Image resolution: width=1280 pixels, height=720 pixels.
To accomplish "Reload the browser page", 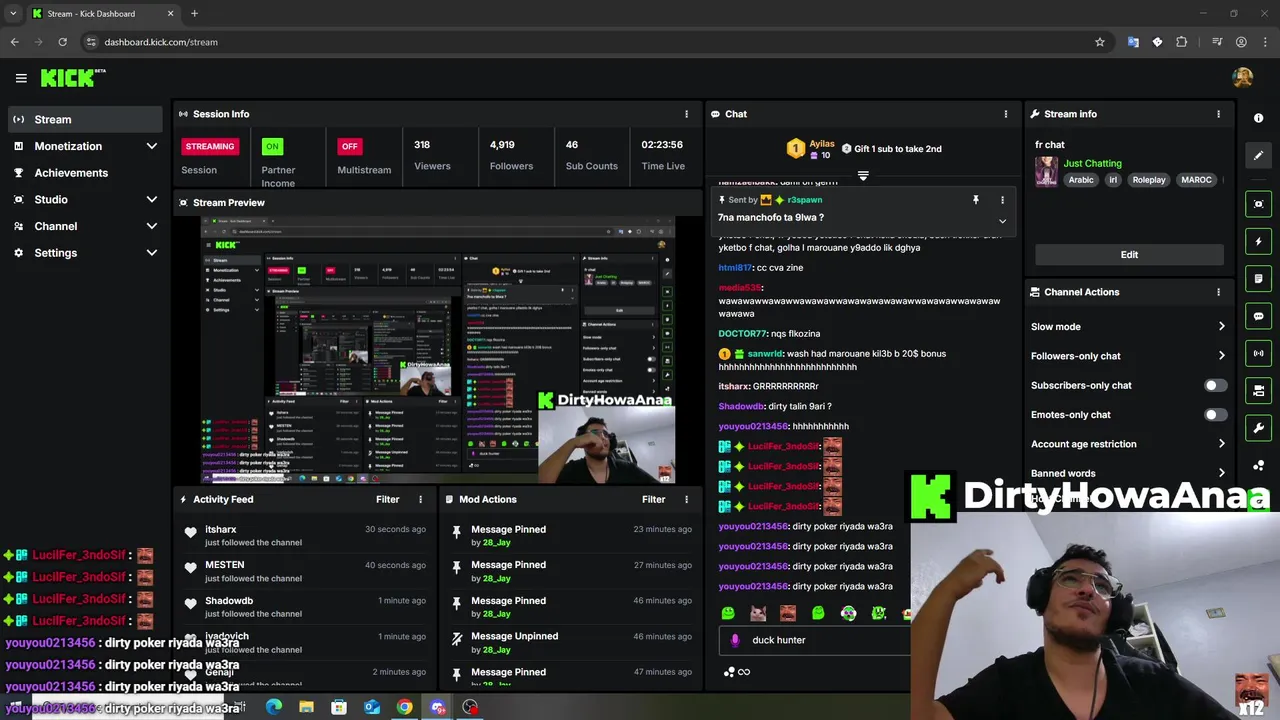I will [62, 42].
